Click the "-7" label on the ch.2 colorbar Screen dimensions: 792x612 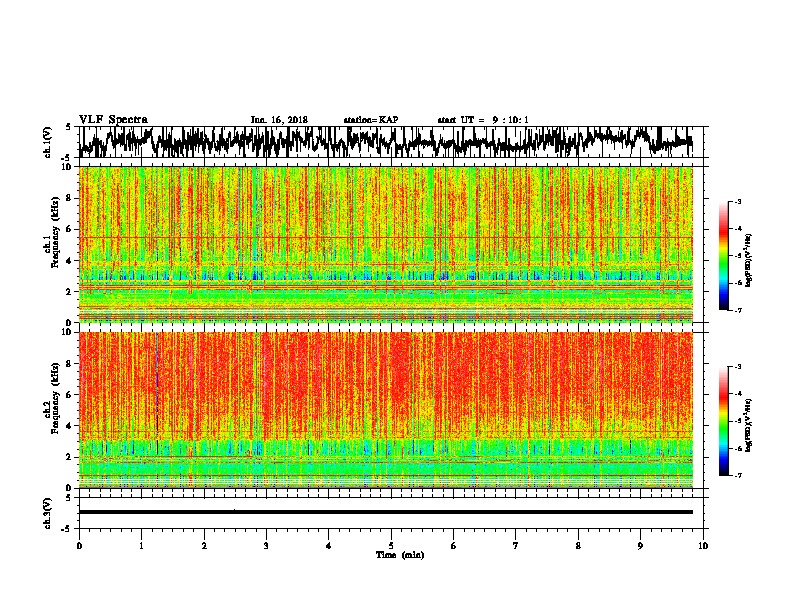[x=738, y=476]
